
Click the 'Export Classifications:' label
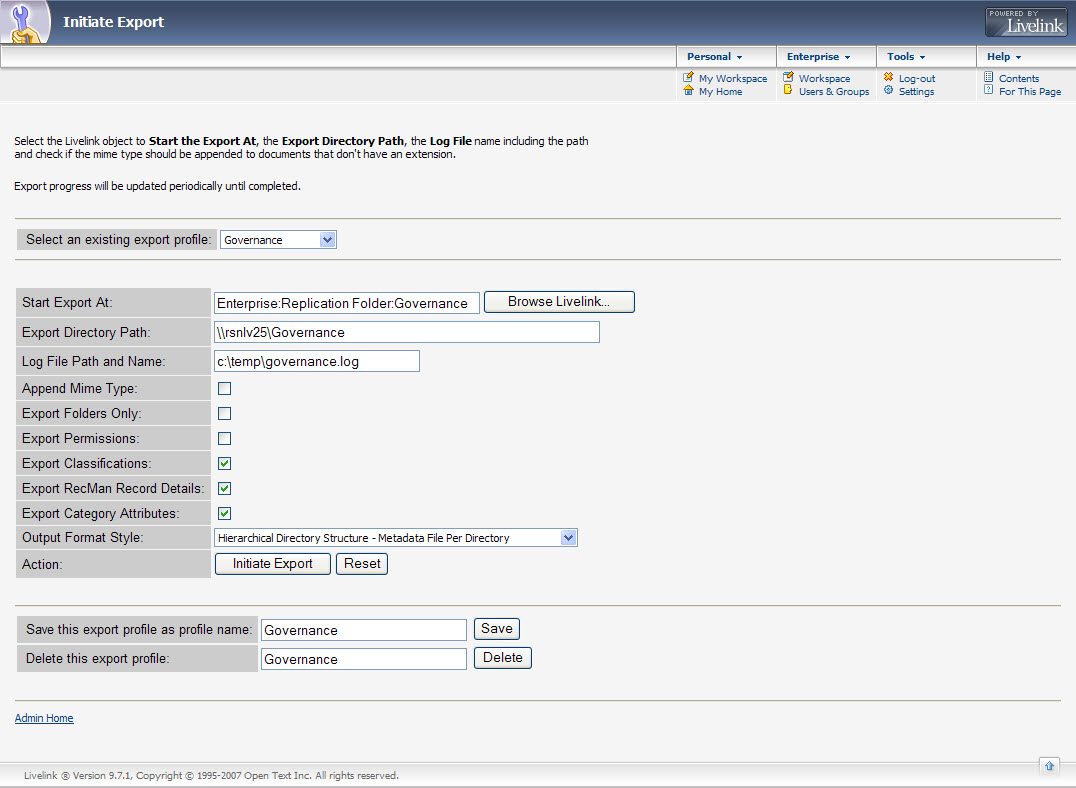pyautogui.click(x=86, y=463)
